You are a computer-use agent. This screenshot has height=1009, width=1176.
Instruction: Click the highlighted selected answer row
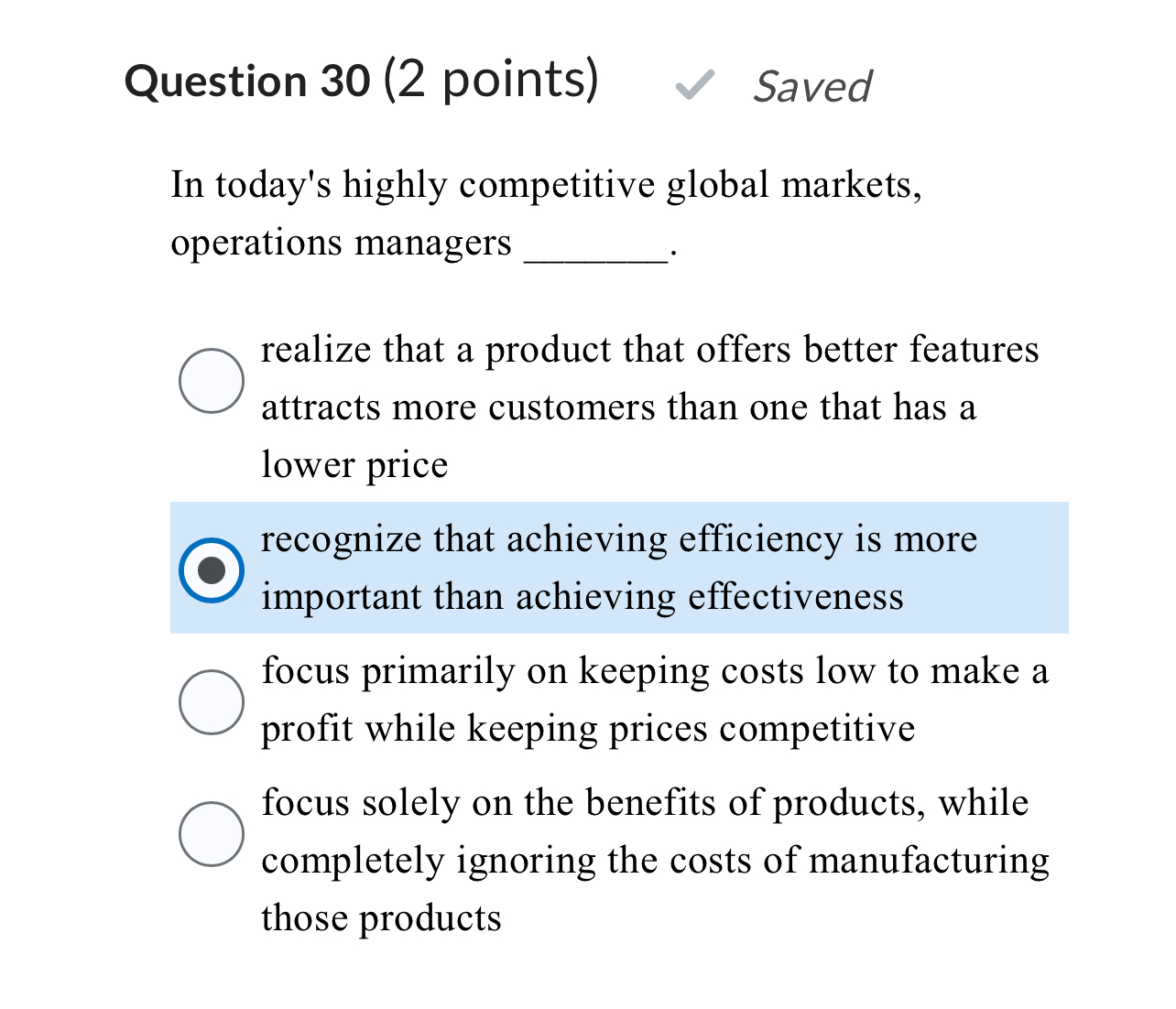619,568
